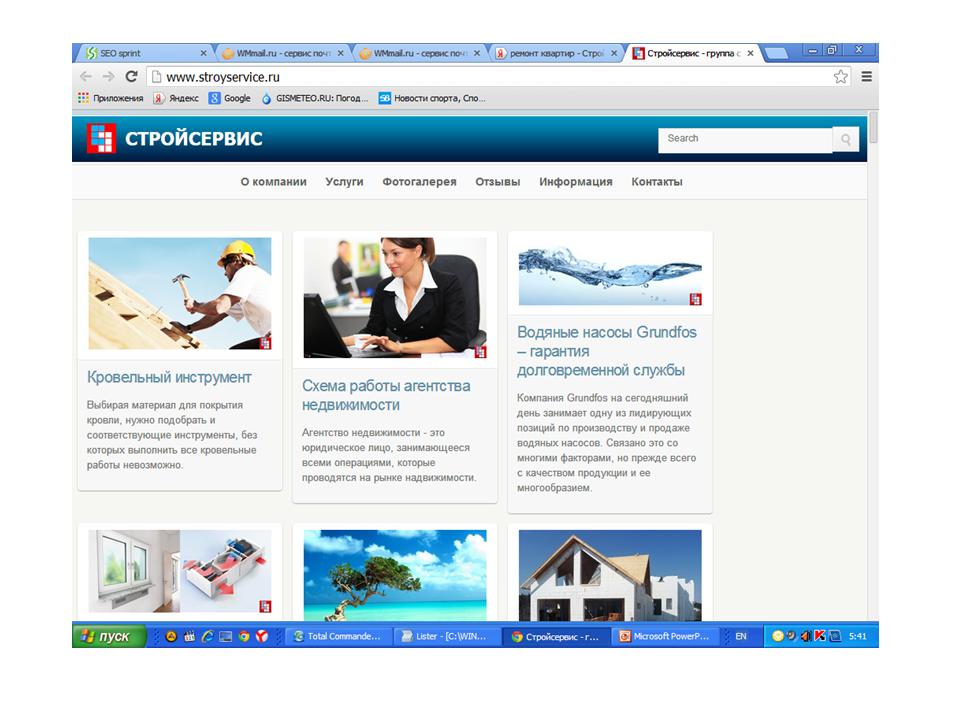960x720 pixels.
Task: Open the О компании menu item
Action: point(273,182)
